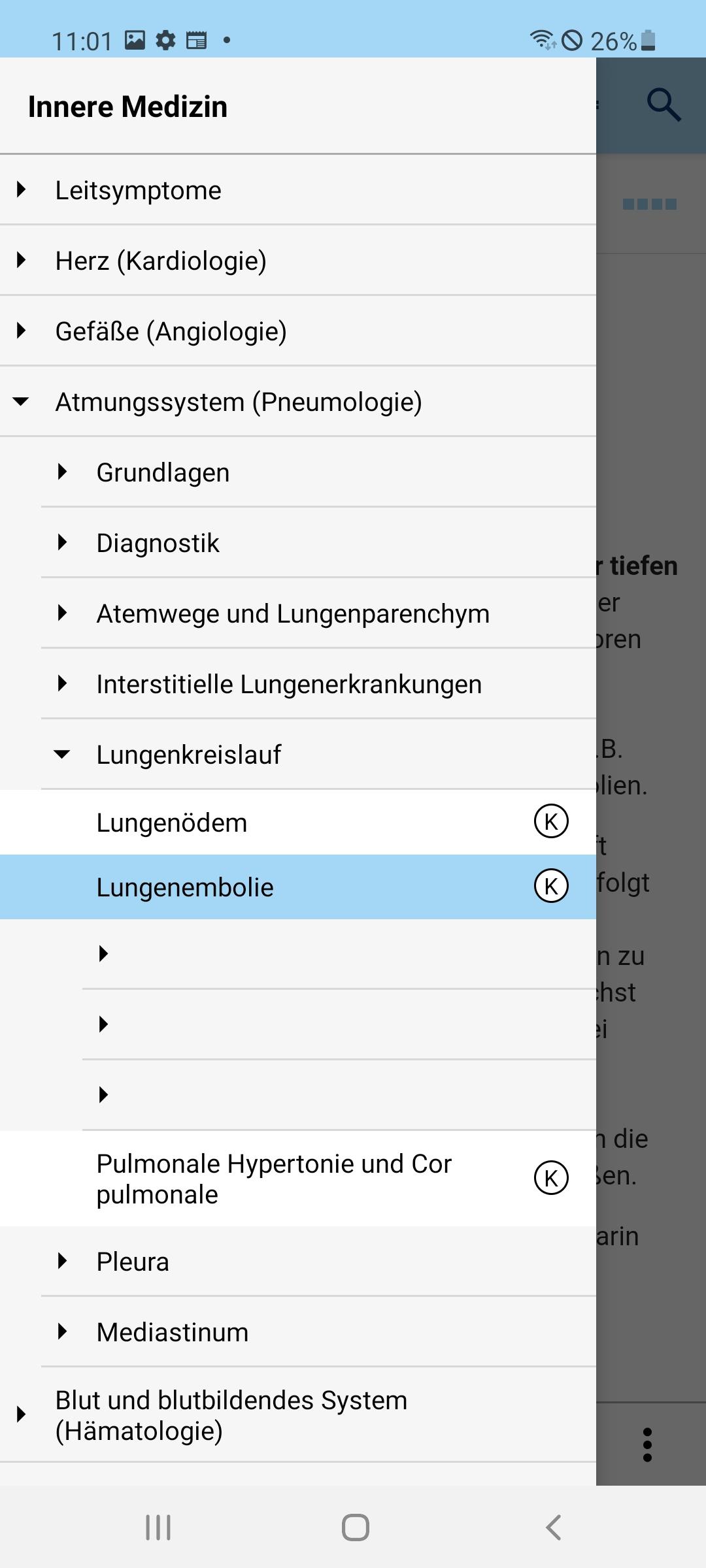The height and width of the screenshot is (1568, 706).
Task: Tap the Android home button
Action: point(355,1527)
